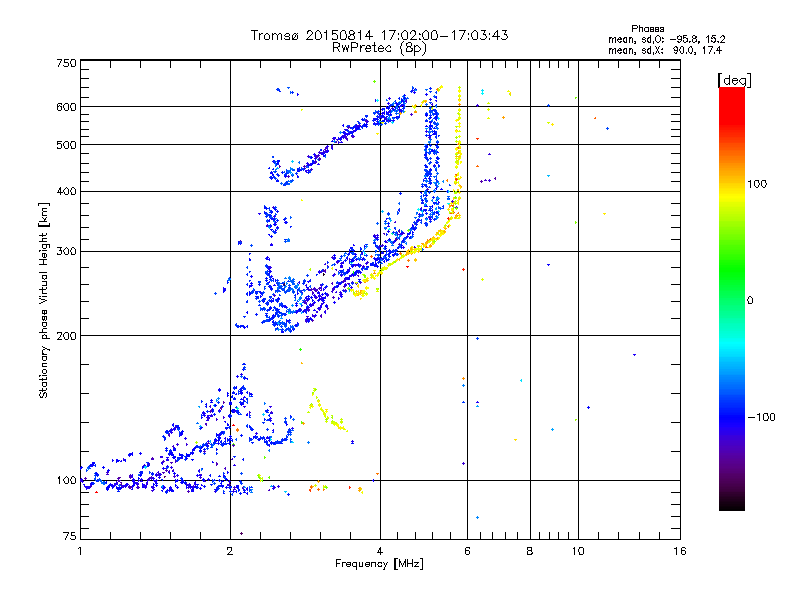Click the '0' colorbar tick label

click(750, 300)
